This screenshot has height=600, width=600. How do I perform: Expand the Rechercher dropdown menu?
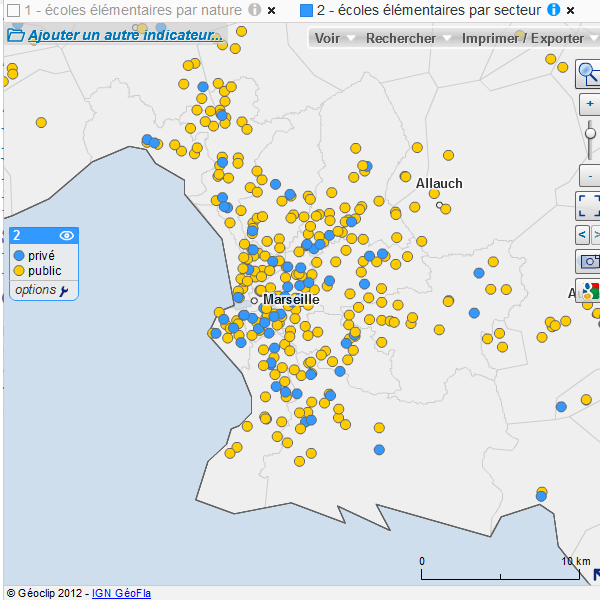[x=401, y=39]
